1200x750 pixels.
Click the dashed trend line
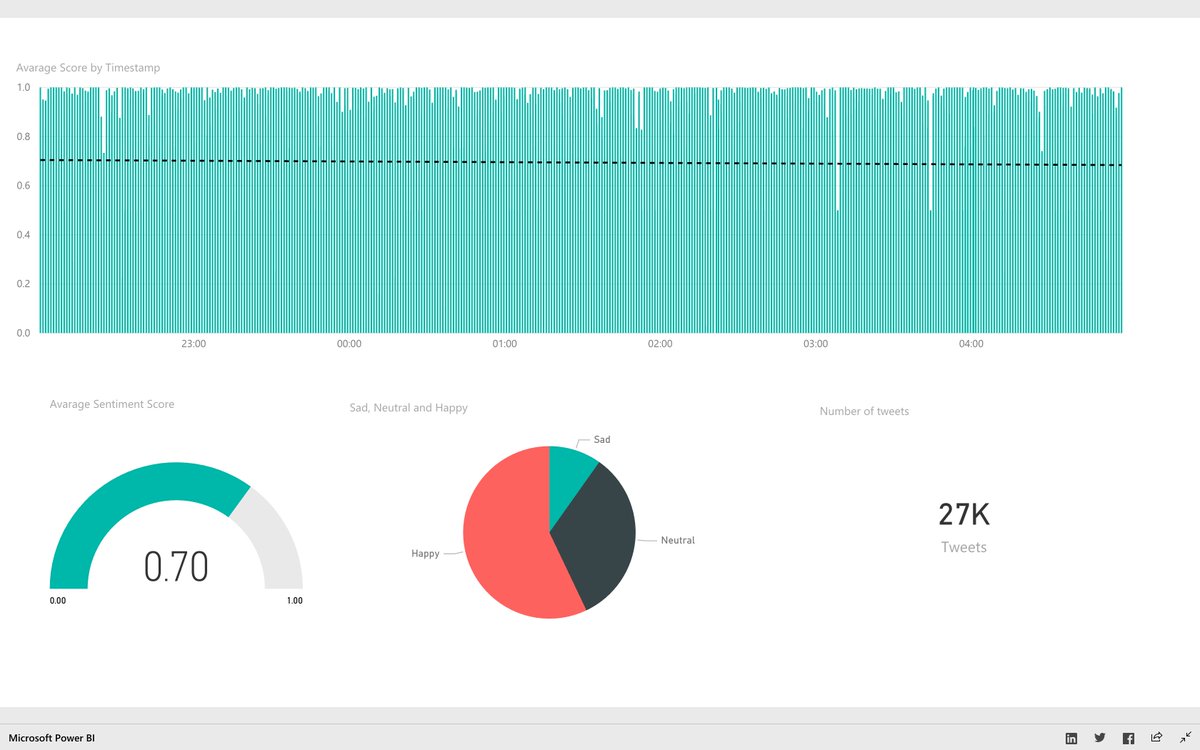580,163
